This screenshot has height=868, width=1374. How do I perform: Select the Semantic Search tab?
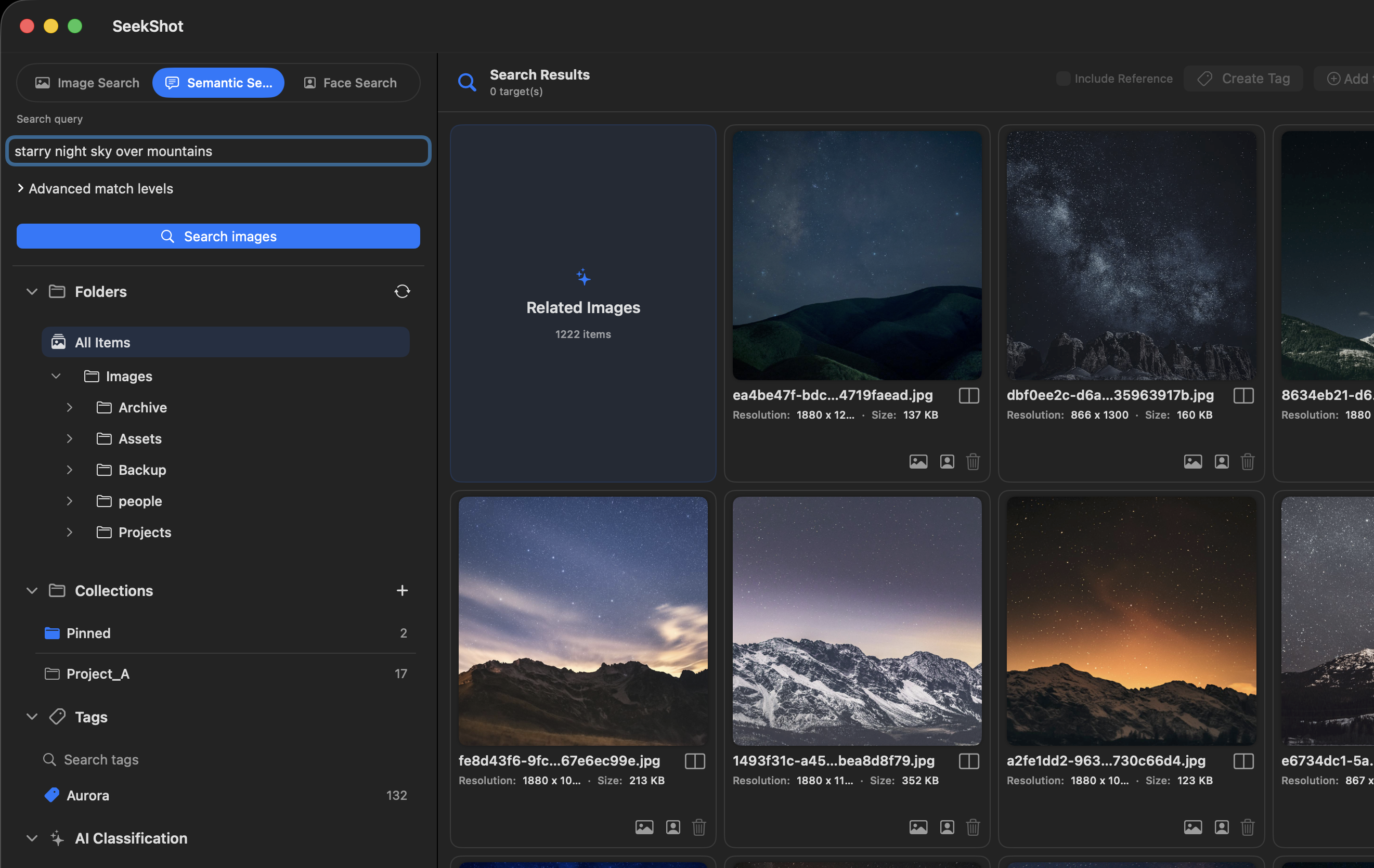pyautogui.click(x=218, y=83)
